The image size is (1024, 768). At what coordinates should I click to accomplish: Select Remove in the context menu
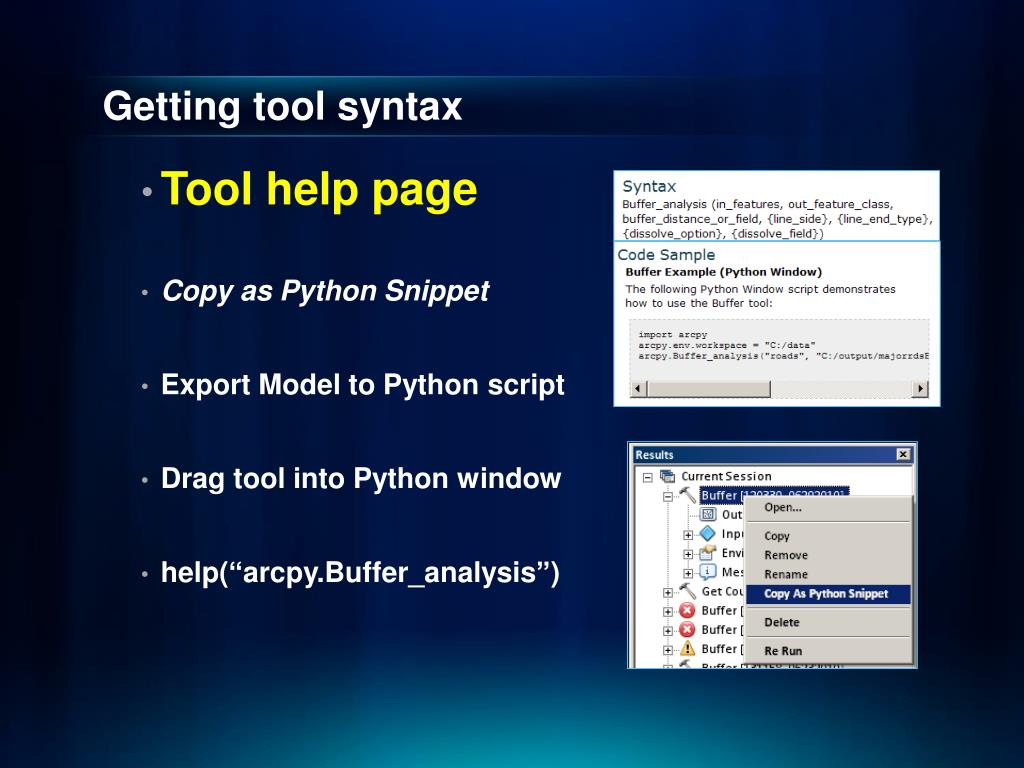828,555
